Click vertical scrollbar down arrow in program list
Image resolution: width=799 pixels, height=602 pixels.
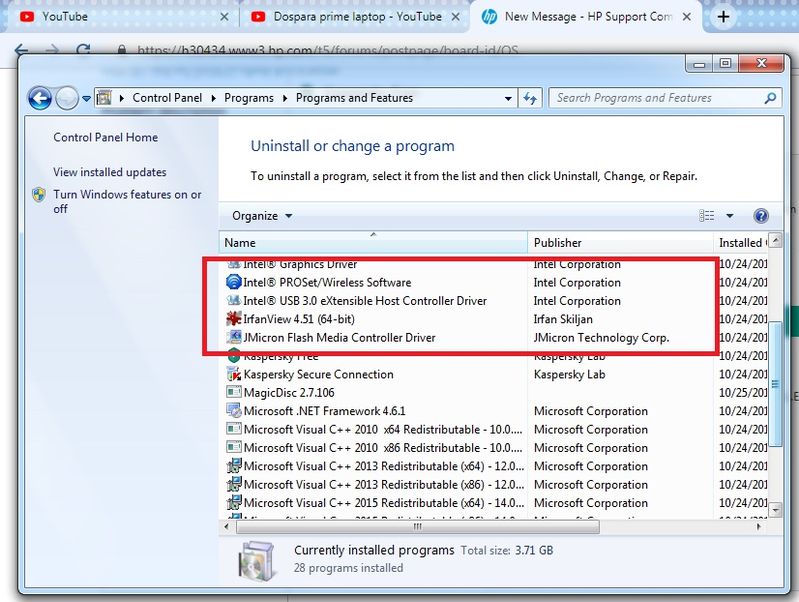[x=775, y=509]
